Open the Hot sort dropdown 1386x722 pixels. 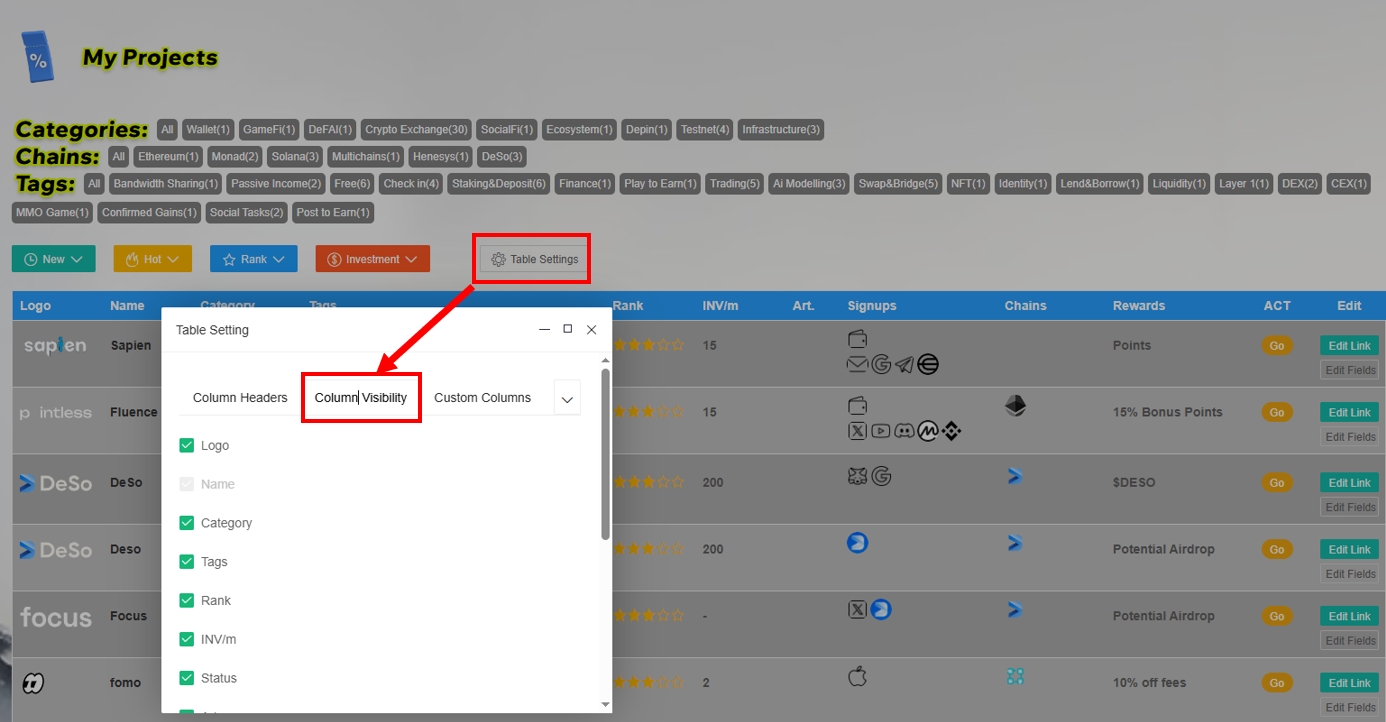152,259
